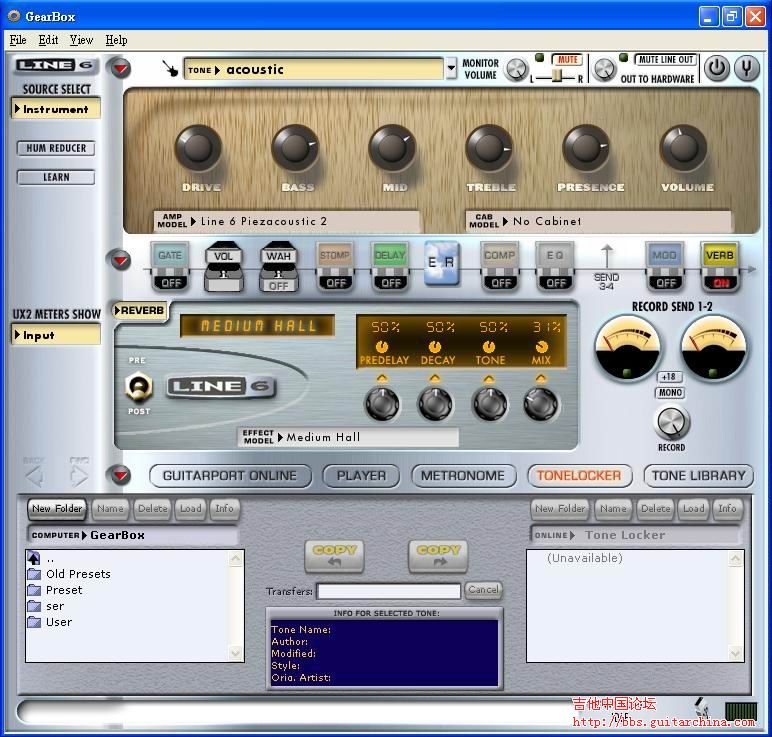This screenshot has height=737, width=772.
Task: Open the tone preset dropdown arrow
Action: 451,69
